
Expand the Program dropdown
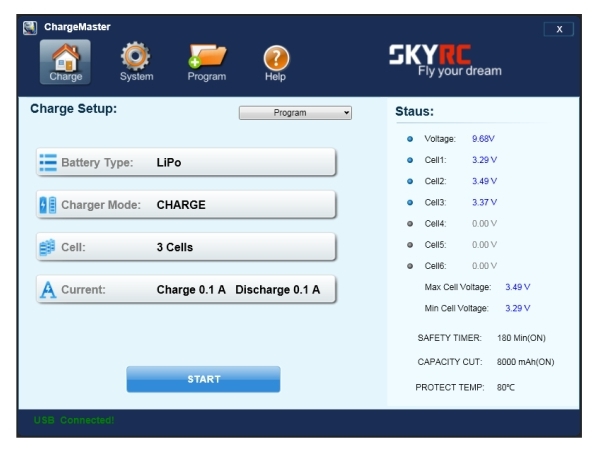295,113
